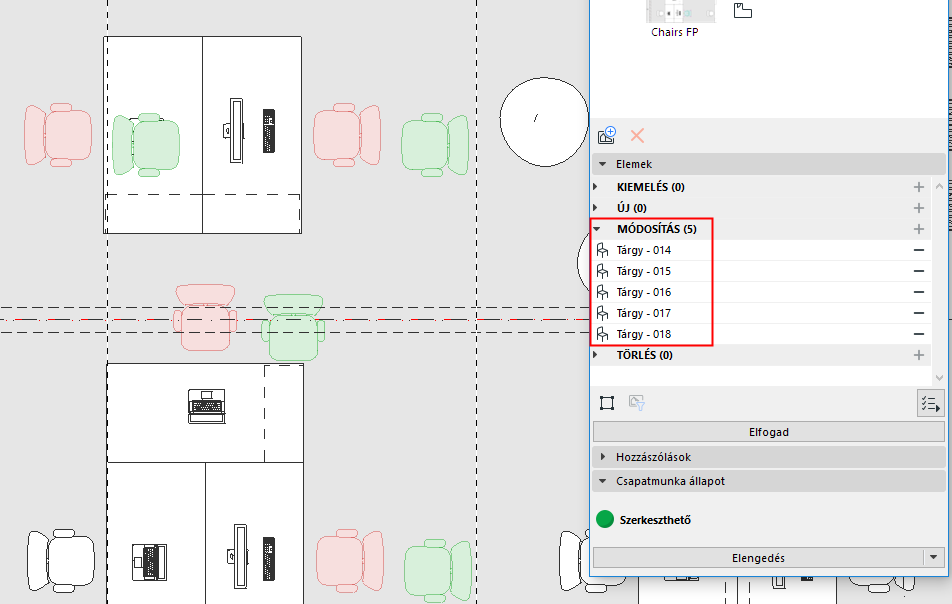
Task: Click chair icon beside Tárgy - 014
Action: click(602, 250)
